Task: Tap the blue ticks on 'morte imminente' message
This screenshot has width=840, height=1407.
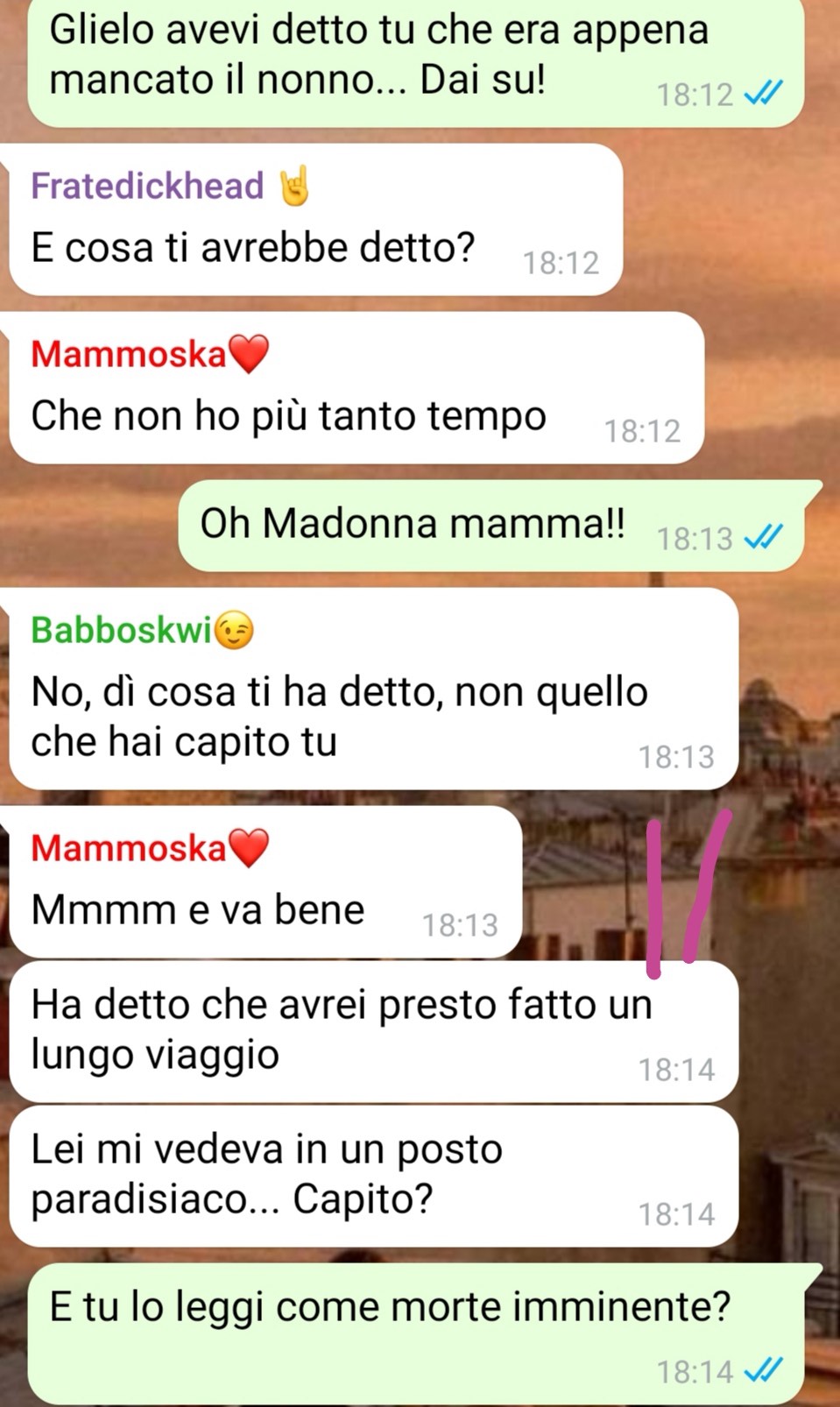Action: point(763,1368)
